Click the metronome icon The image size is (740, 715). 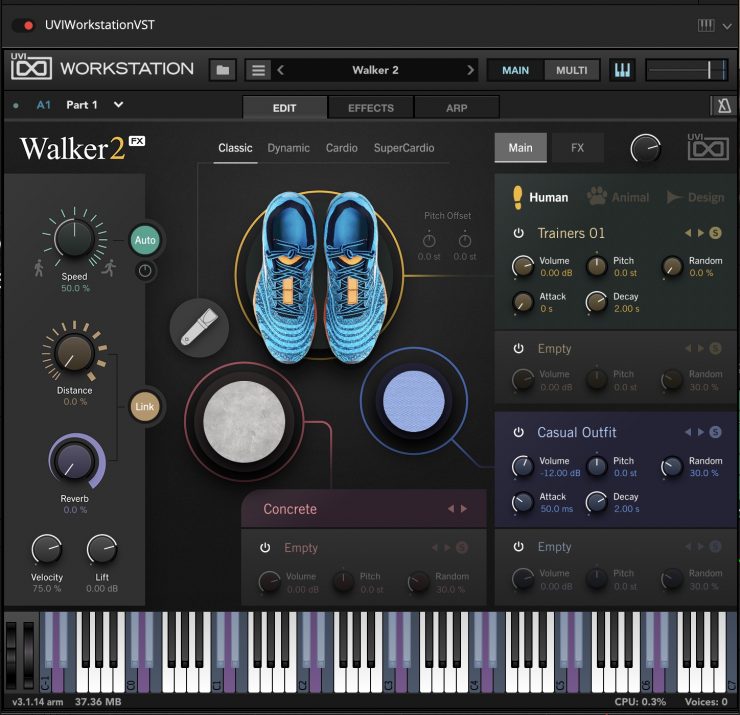pyautogui.click(x=723, y=106)
